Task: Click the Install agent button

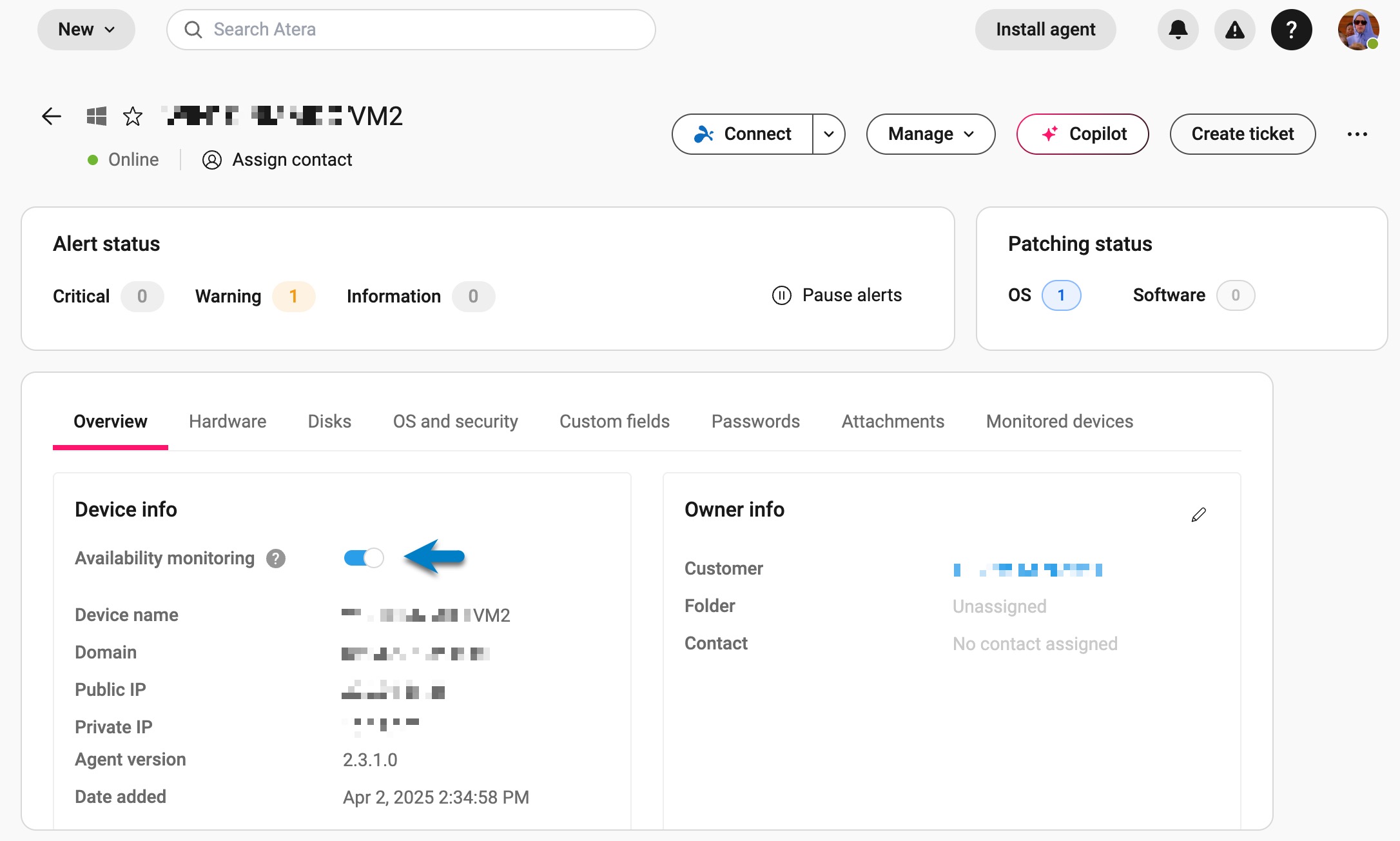Action: [1045, 30]
